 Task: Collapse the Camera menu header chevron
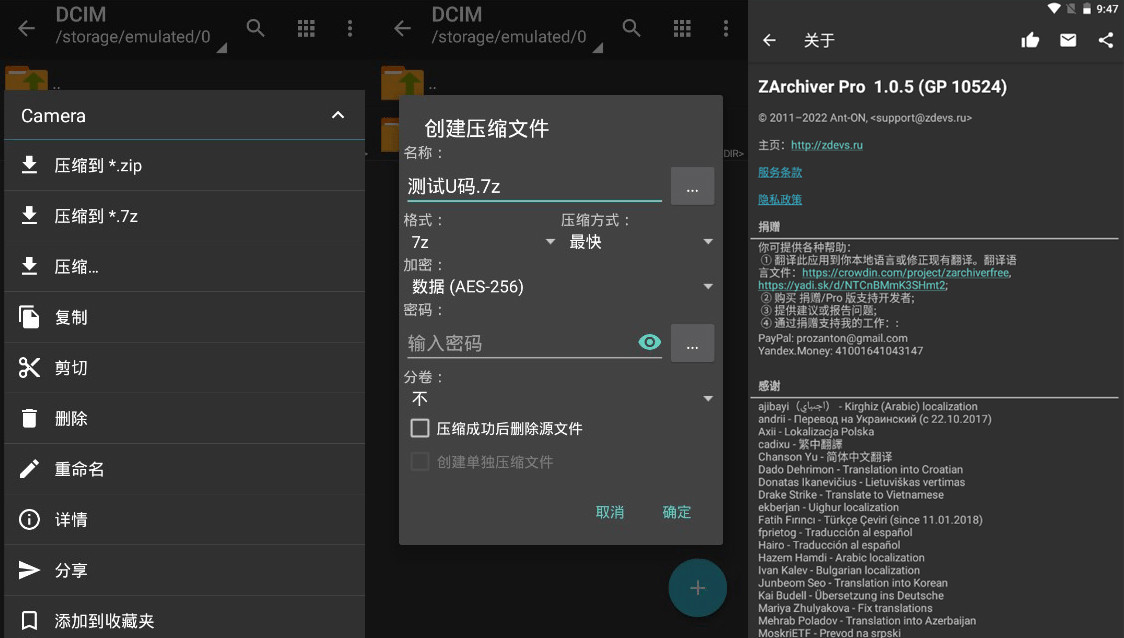coord(338,115)
